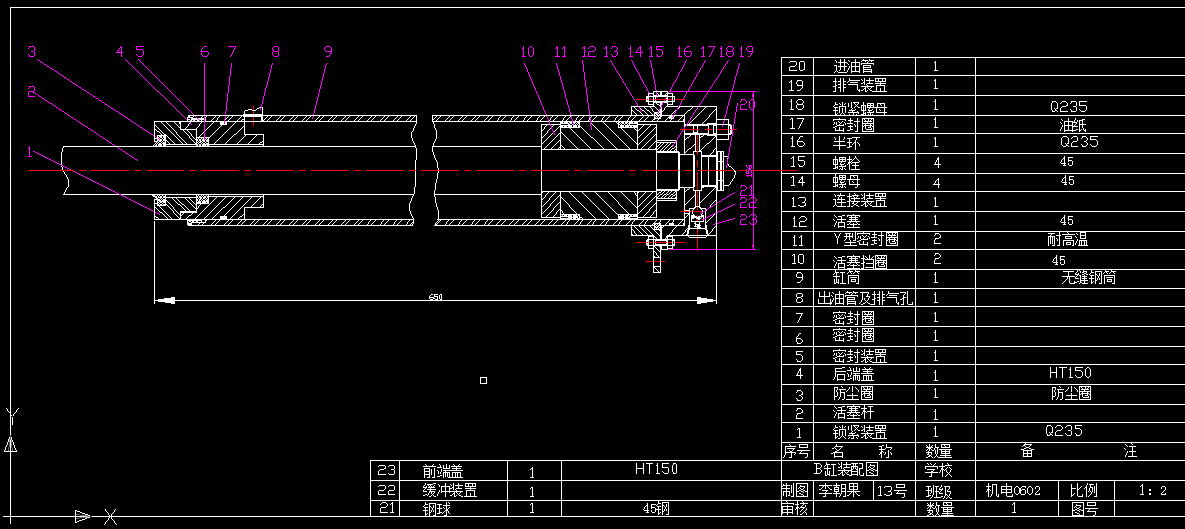The width and height of the screenshot is (1185, 529).
Task: Click the 学校 cell in title block
Action: point(939,470)
